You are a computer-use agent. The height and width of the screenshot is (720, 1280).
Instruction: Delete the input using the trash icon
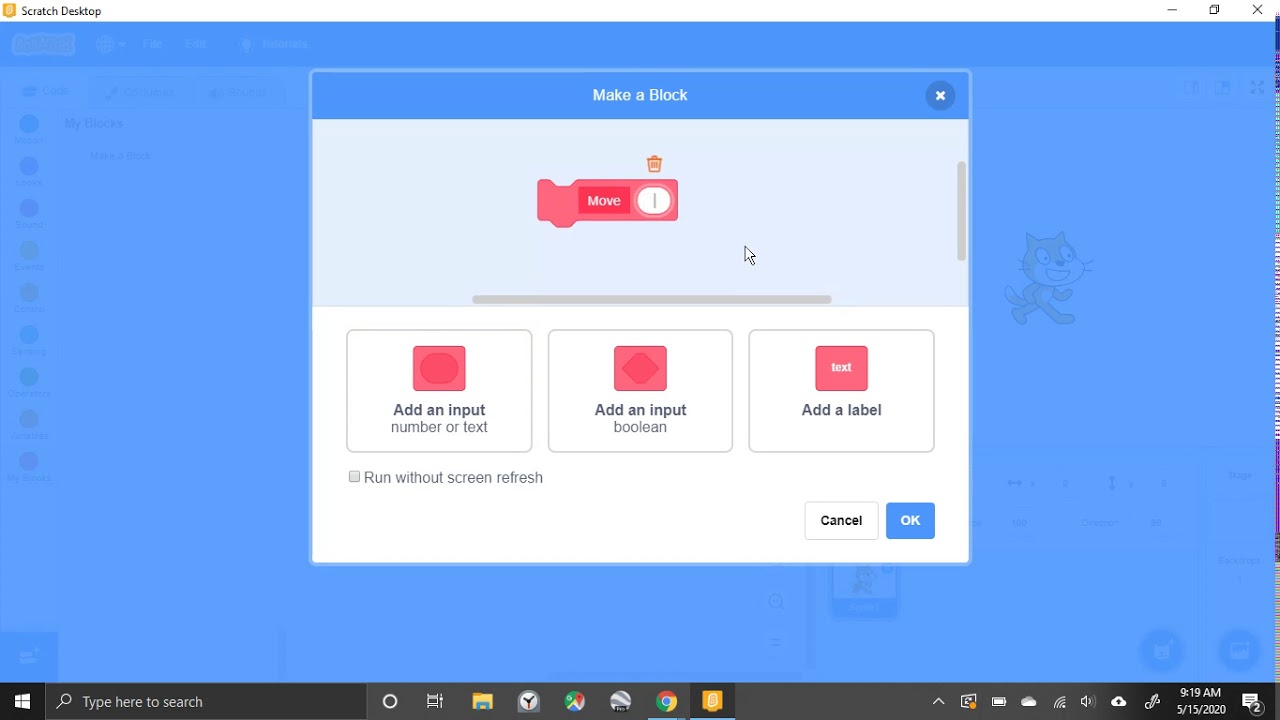point(654,164)
